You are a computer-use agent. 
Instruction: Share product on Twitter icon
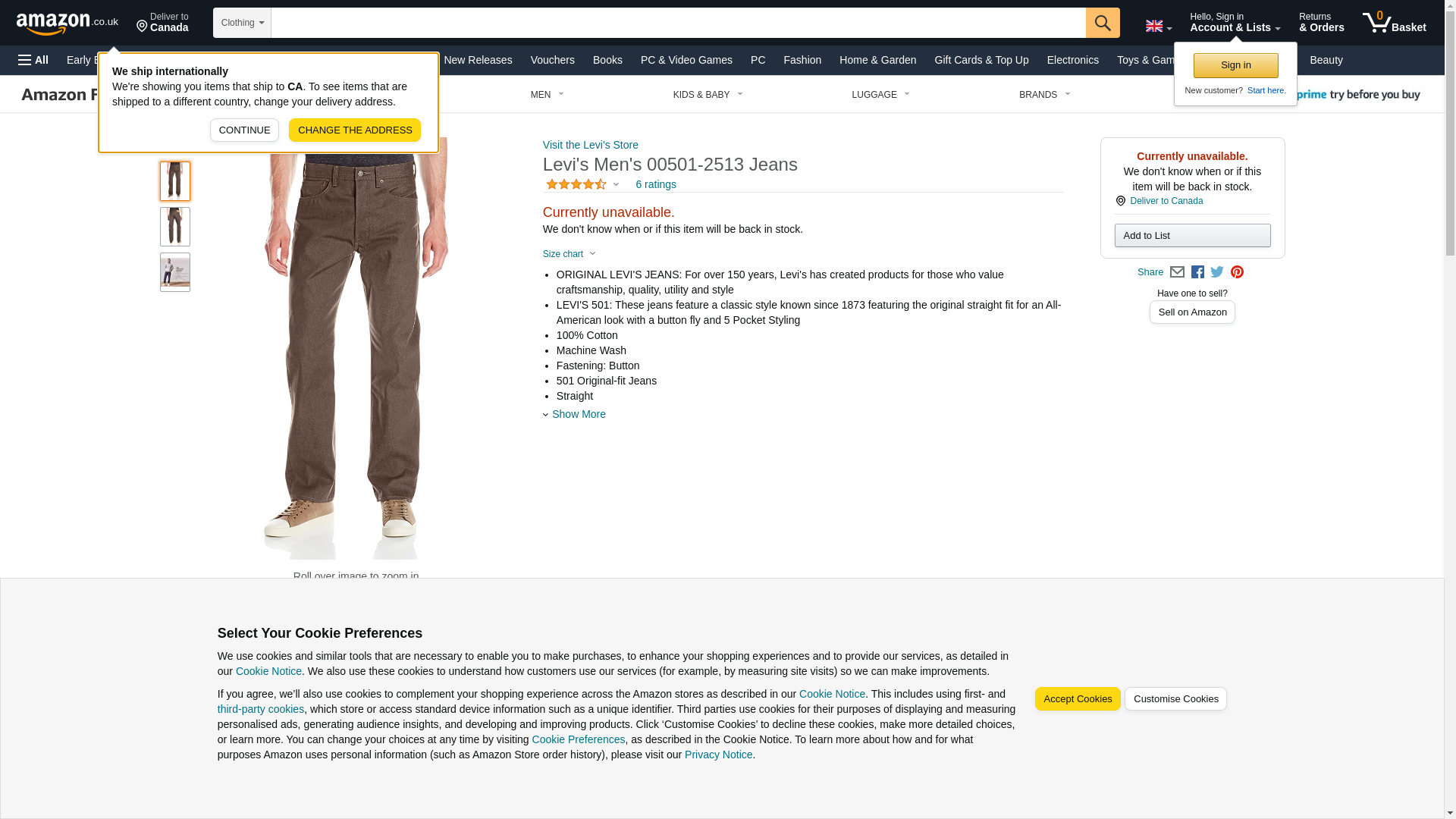point(1217,272)
